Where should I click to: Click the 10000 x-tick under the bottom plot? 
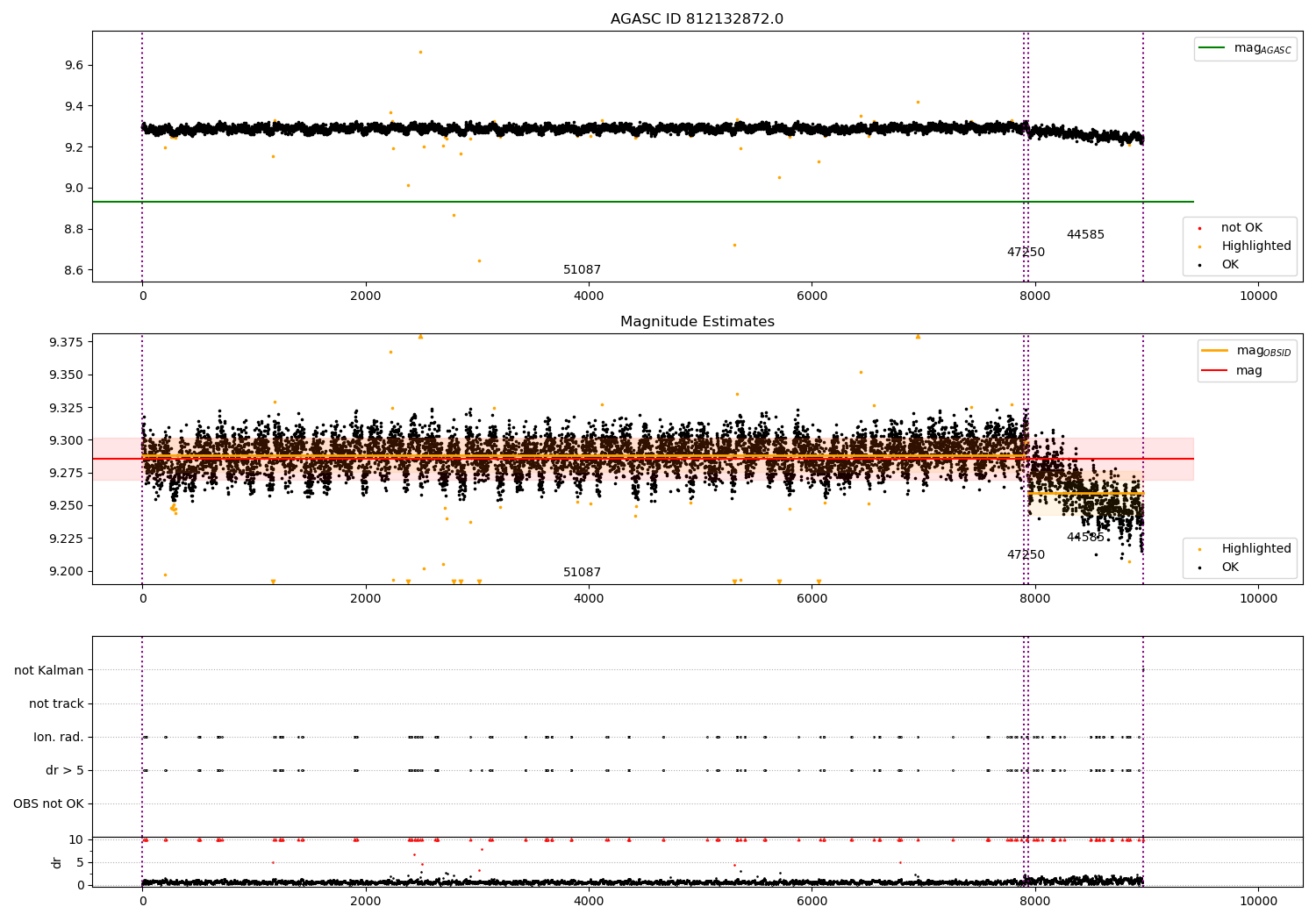point(1258,902)
